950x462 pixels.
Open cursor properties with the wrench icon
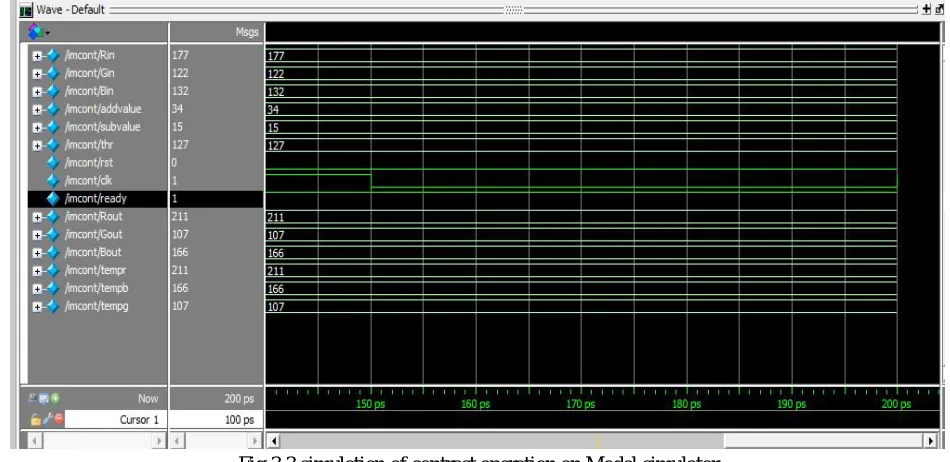[46, 419]
